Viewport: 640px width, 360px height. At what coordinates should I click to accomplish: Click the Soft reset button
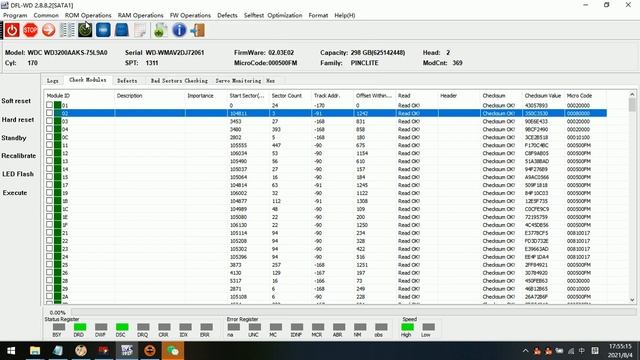pyautogui.click(x=16, y=101)
